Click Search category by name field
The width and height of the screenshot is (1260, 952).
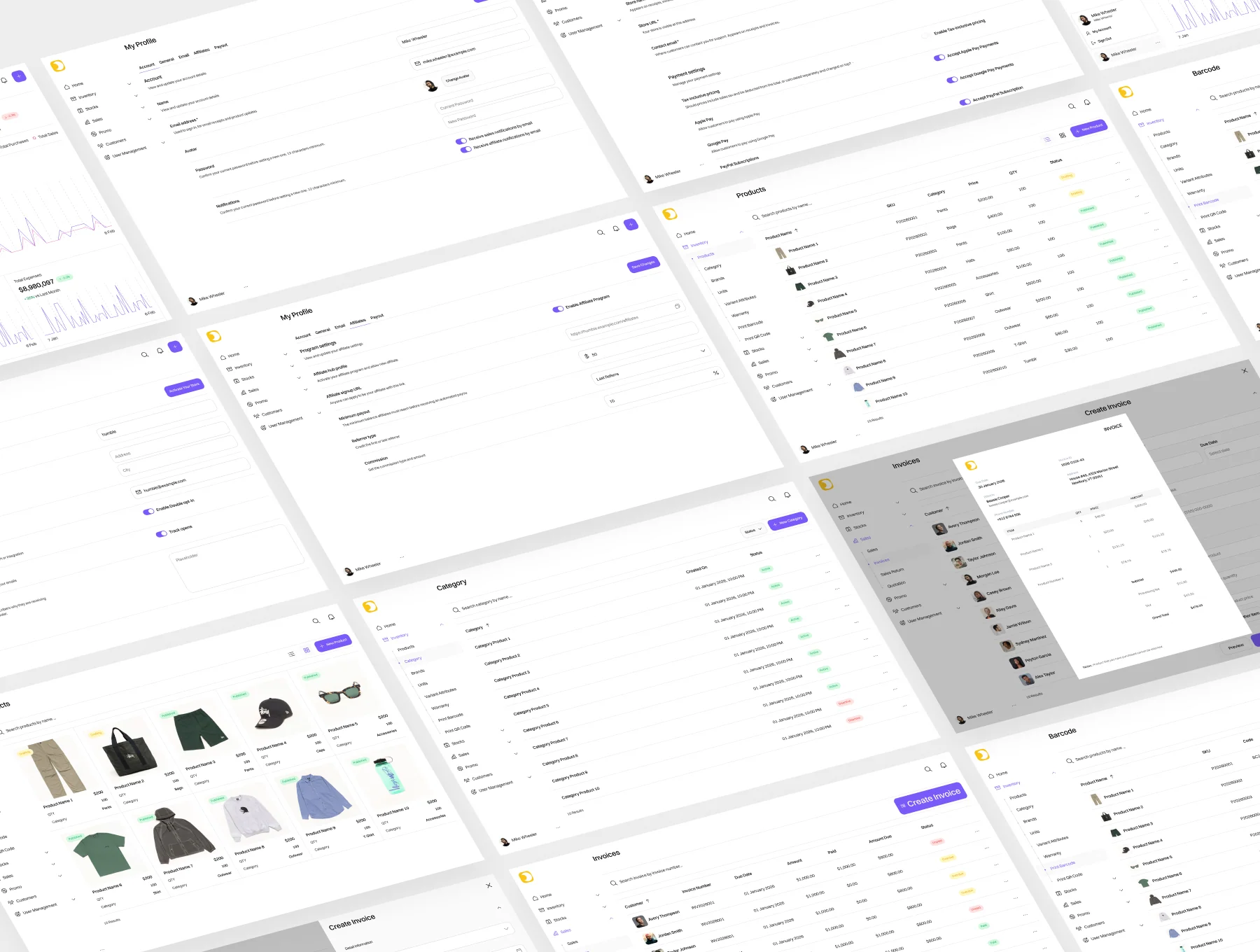pyautogui.click(x=482, y=603)
